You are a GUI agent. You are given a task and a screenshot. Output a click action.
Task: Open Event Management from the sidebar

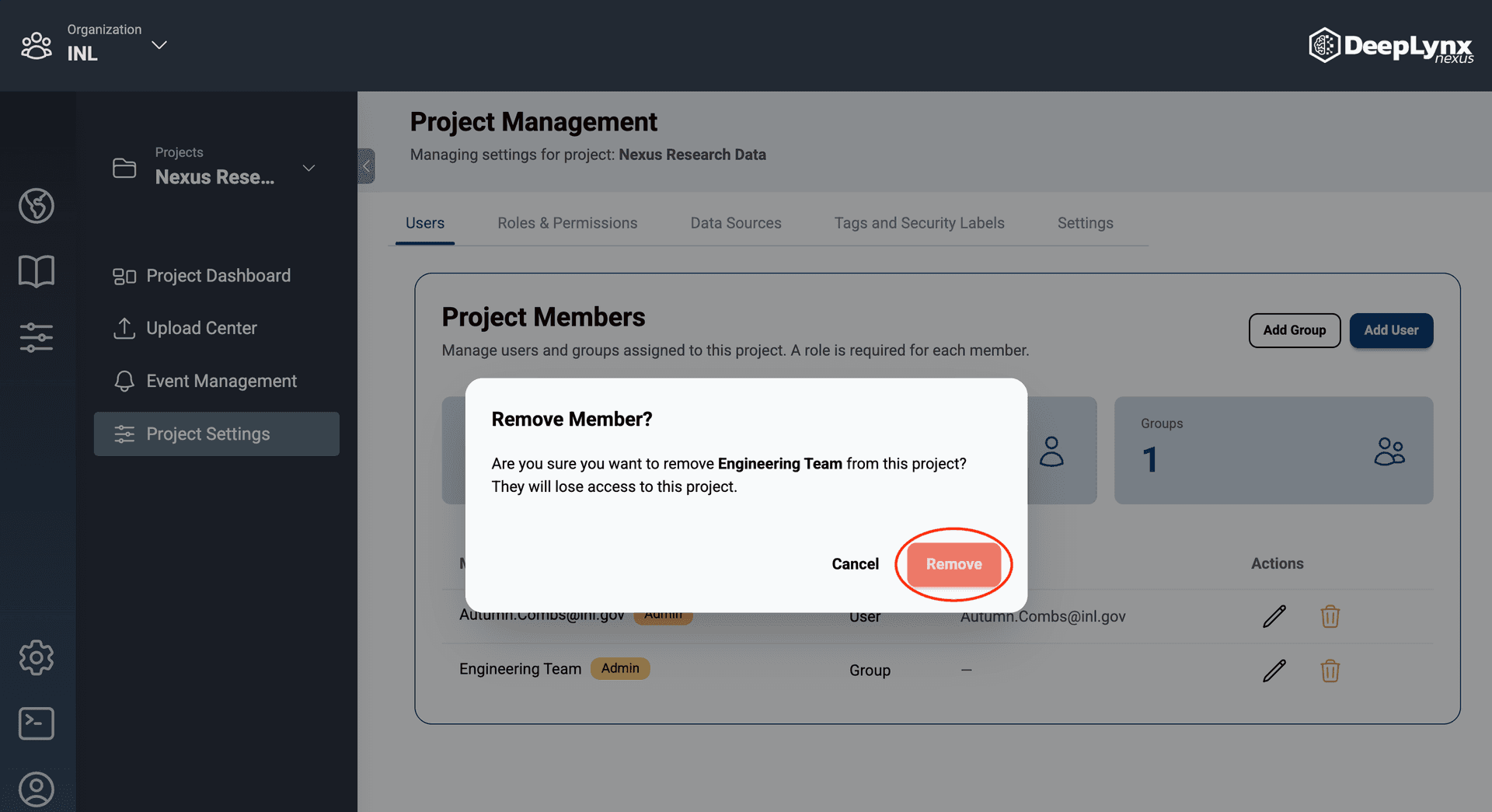point(221,381)
